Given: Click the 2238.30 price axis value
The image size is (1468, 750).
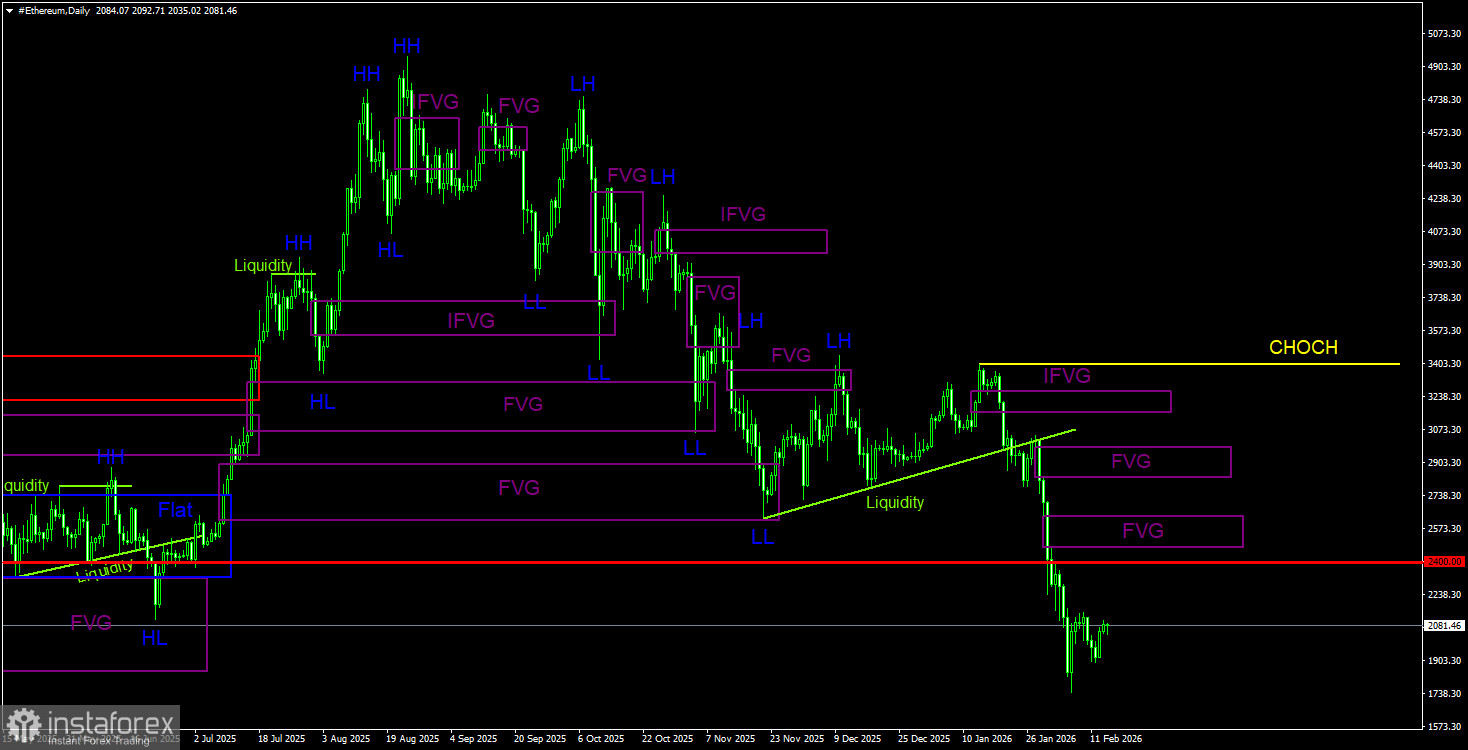Looking at the screenshot, I should pos(1445,595).
